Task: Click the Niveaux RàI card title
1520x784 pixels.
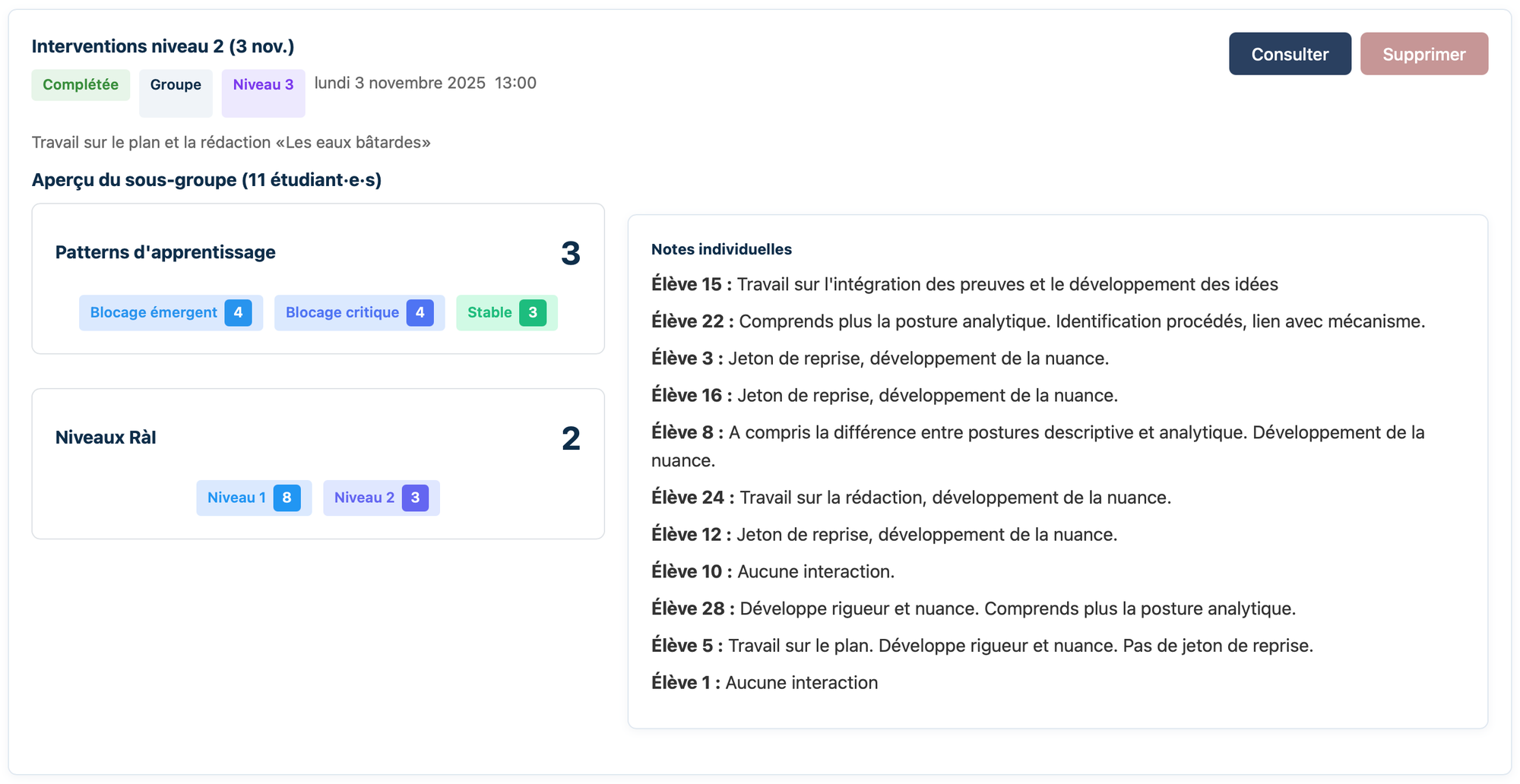Action: (x=106, y=438)
